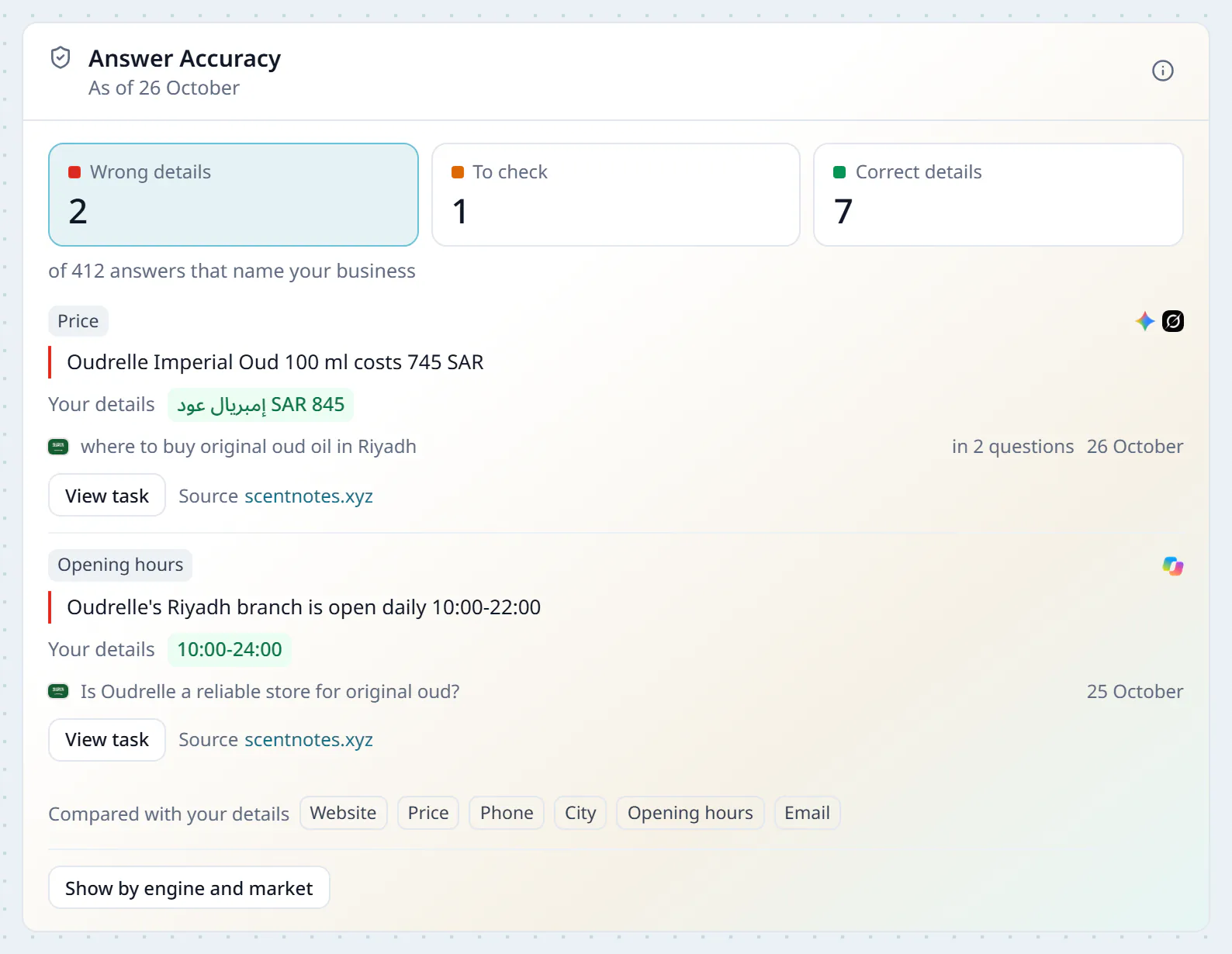1232x954 pixels.
Task: Click the Website chip
Action: [344, 813]
